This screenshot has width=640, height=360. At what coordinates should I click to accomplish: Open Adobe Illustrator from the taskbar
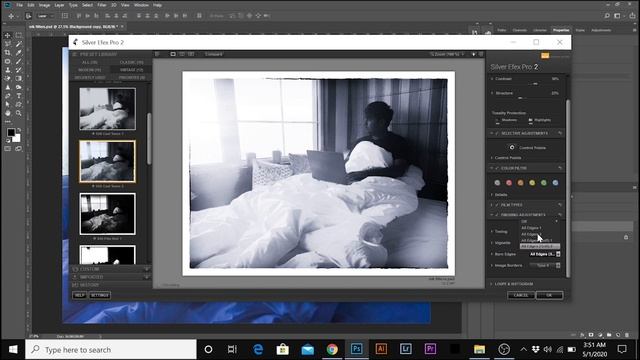point(381,349)
